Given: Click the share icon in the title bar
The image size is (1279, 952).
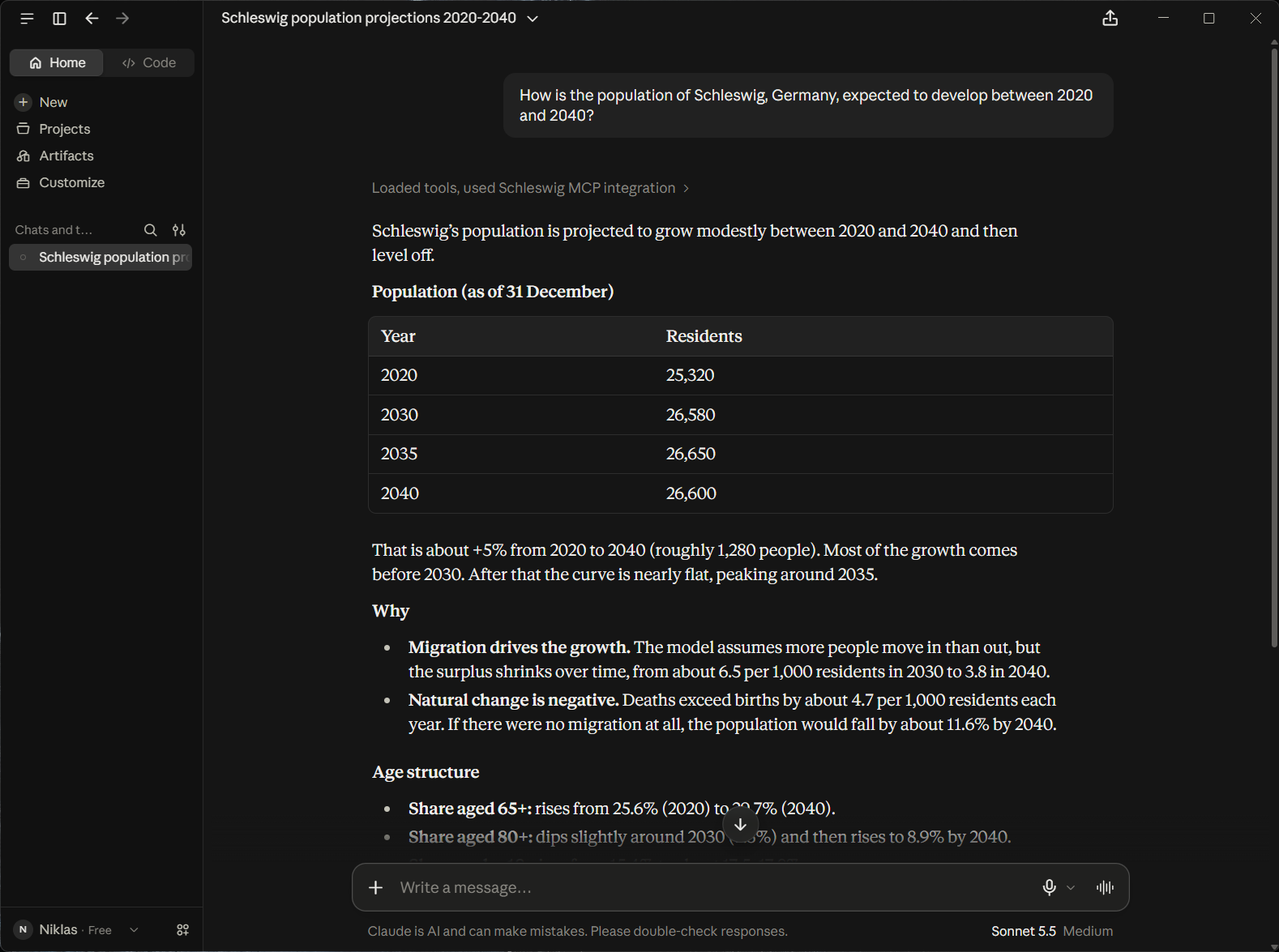Looking at the screenshot, I should pos(1110,19).
